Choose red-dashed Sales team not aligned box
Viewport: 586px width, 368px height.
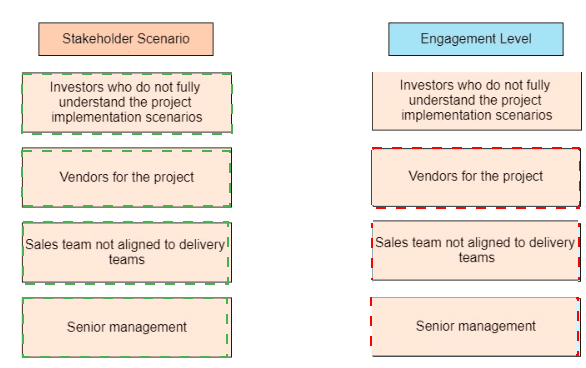(476, 251)
